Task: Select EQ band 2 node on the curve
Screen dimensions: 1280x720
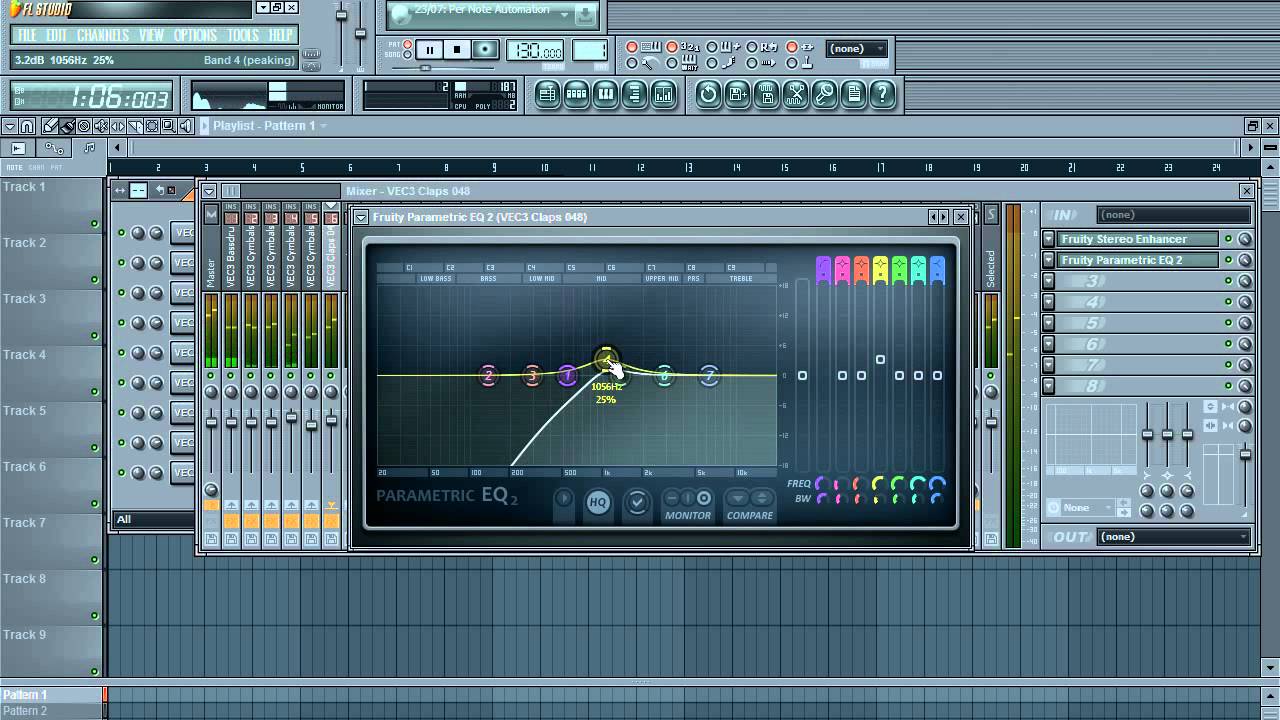Action: click(488, 376)
